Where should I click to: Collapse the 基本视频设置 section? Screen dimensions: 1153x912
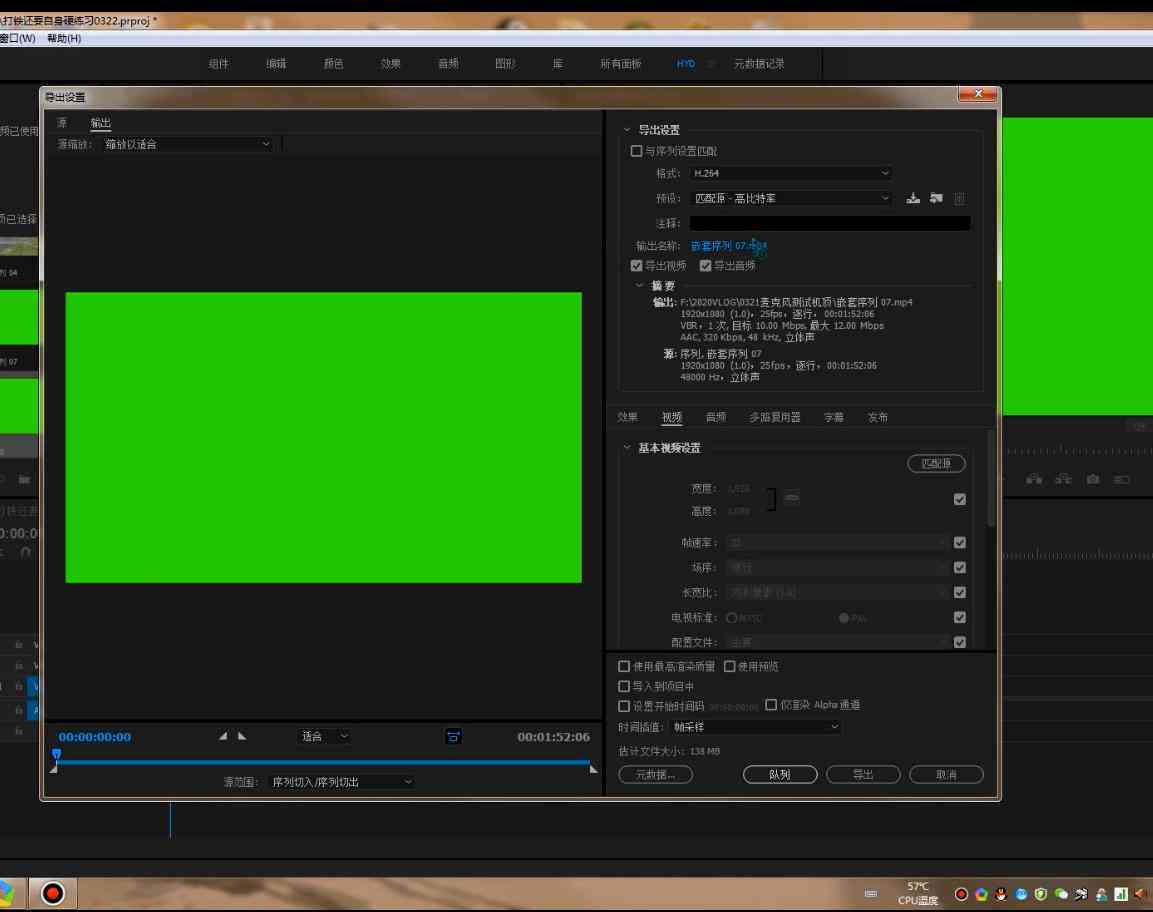pyautogui.click(x=627, y=447)
